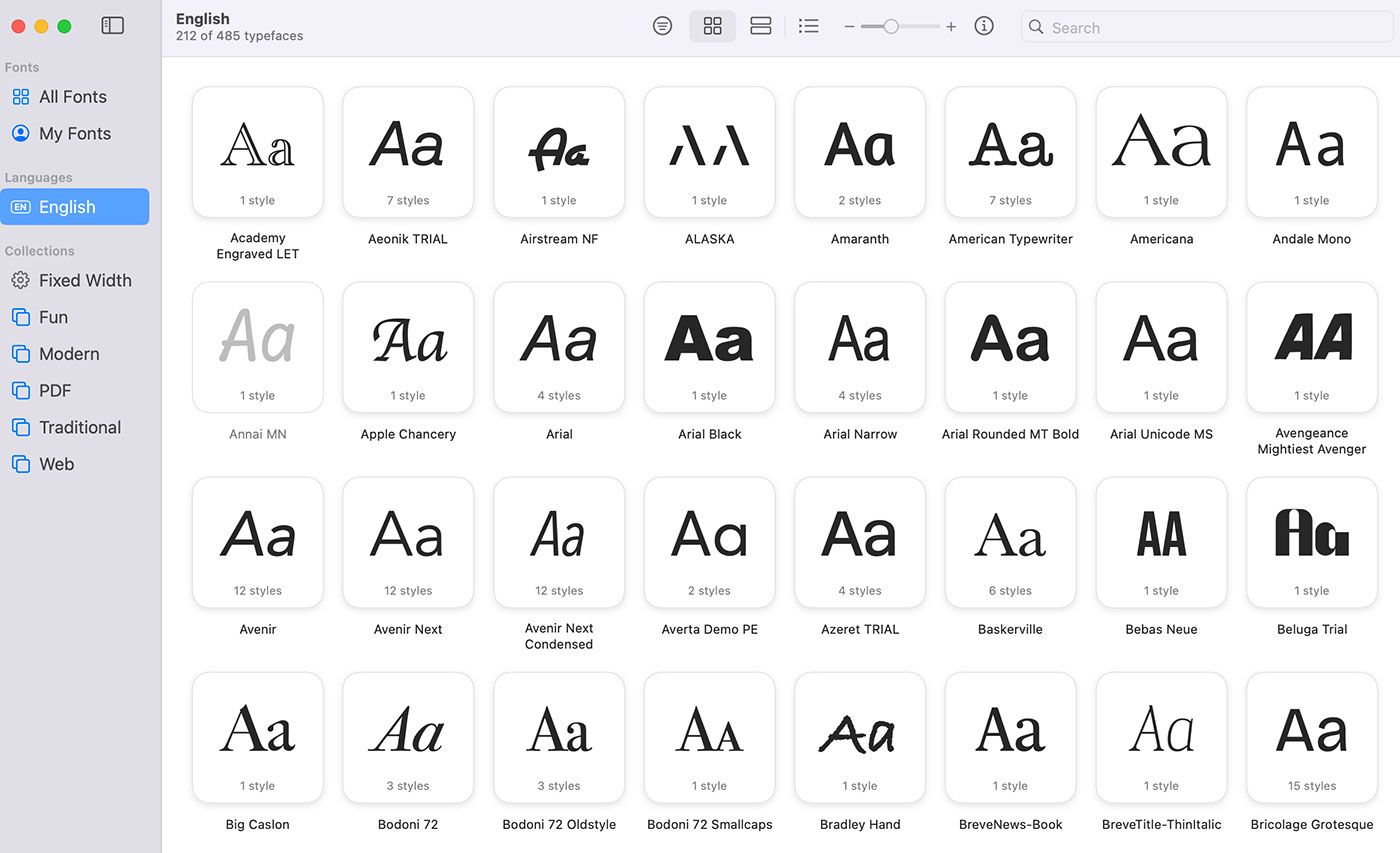Viewport: 1400px width, 853px height.
Task: Open the compact list view icon
Action: (x=809, y=26)
